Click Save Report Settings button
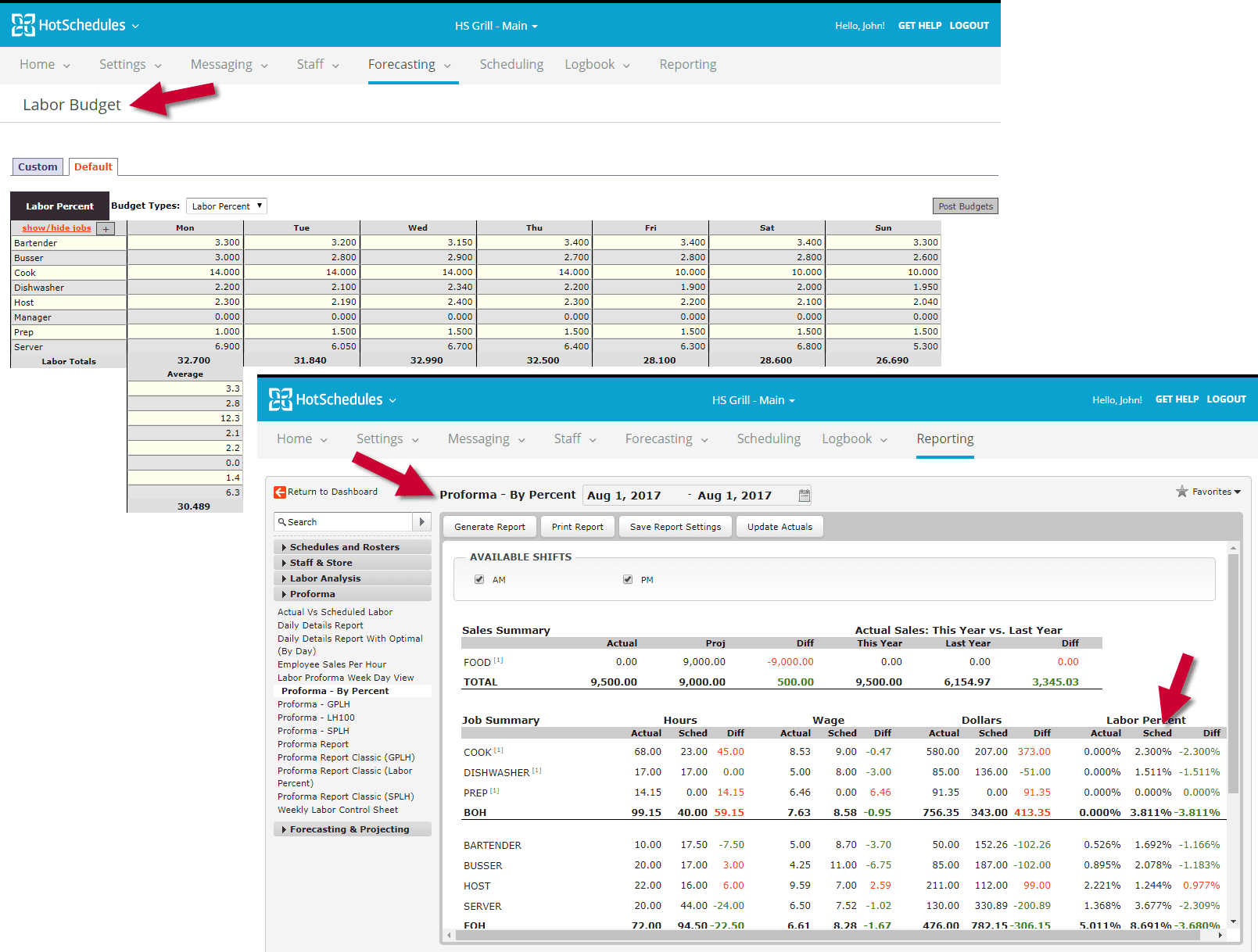 676,527
